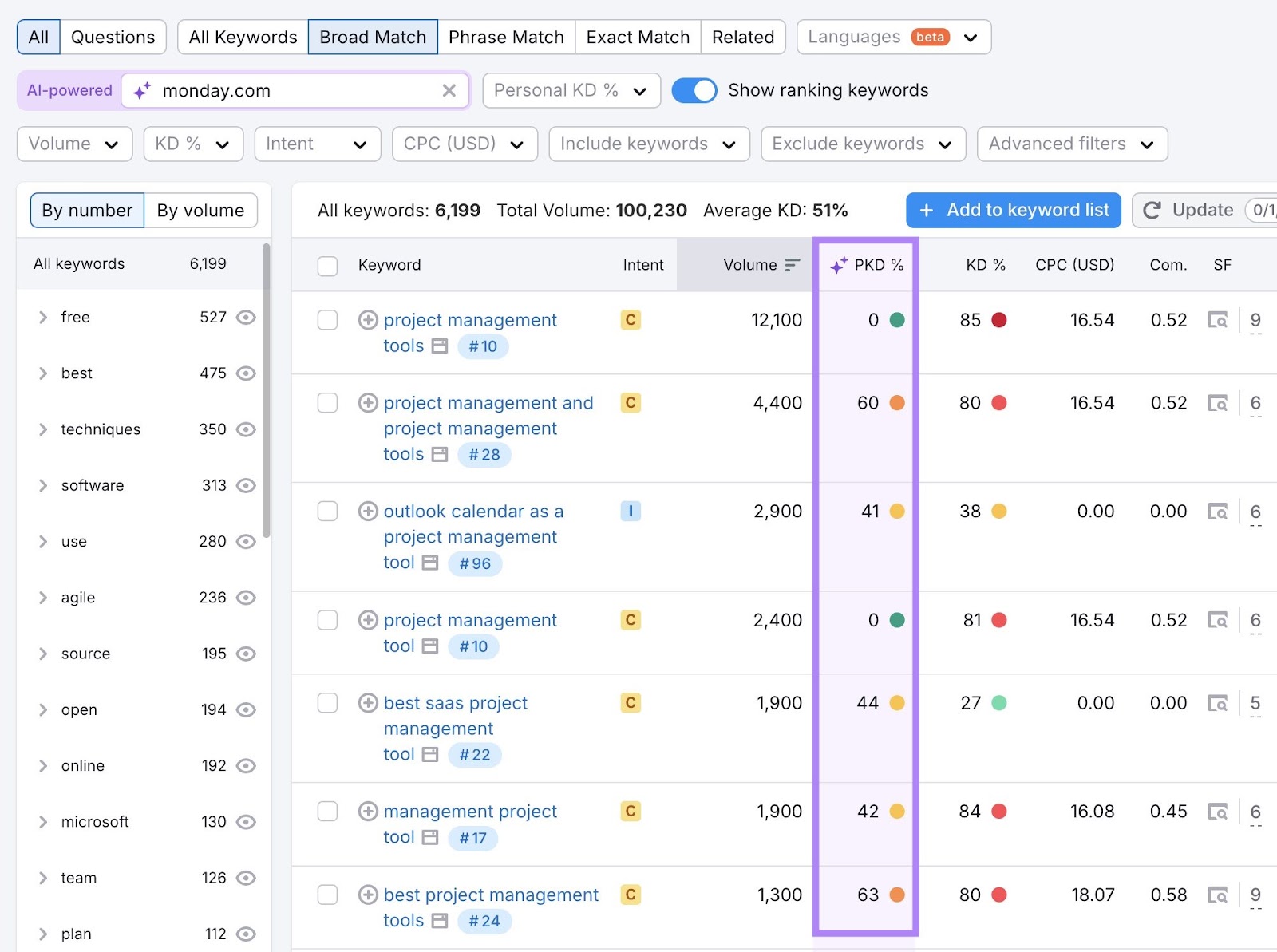
Task: View SERP features for 1,300 volume row
Action: pyautogui.click(x=1217, y=895)
